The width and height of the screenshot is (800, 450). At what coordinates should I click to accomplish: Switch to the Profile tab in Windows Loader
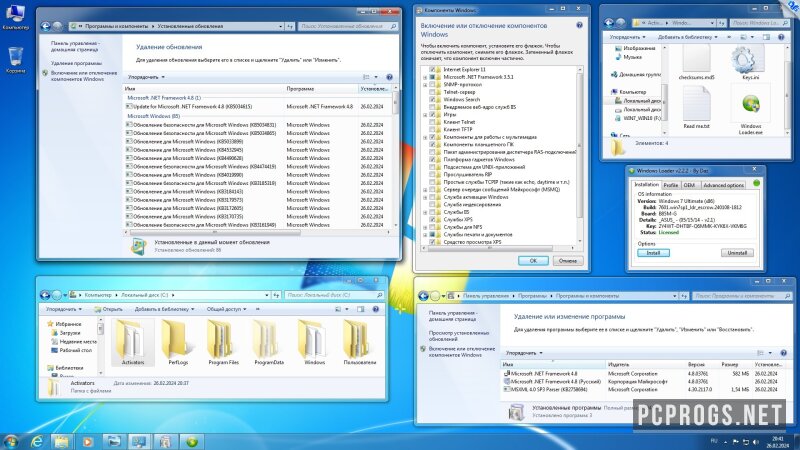tap(671, 185)
